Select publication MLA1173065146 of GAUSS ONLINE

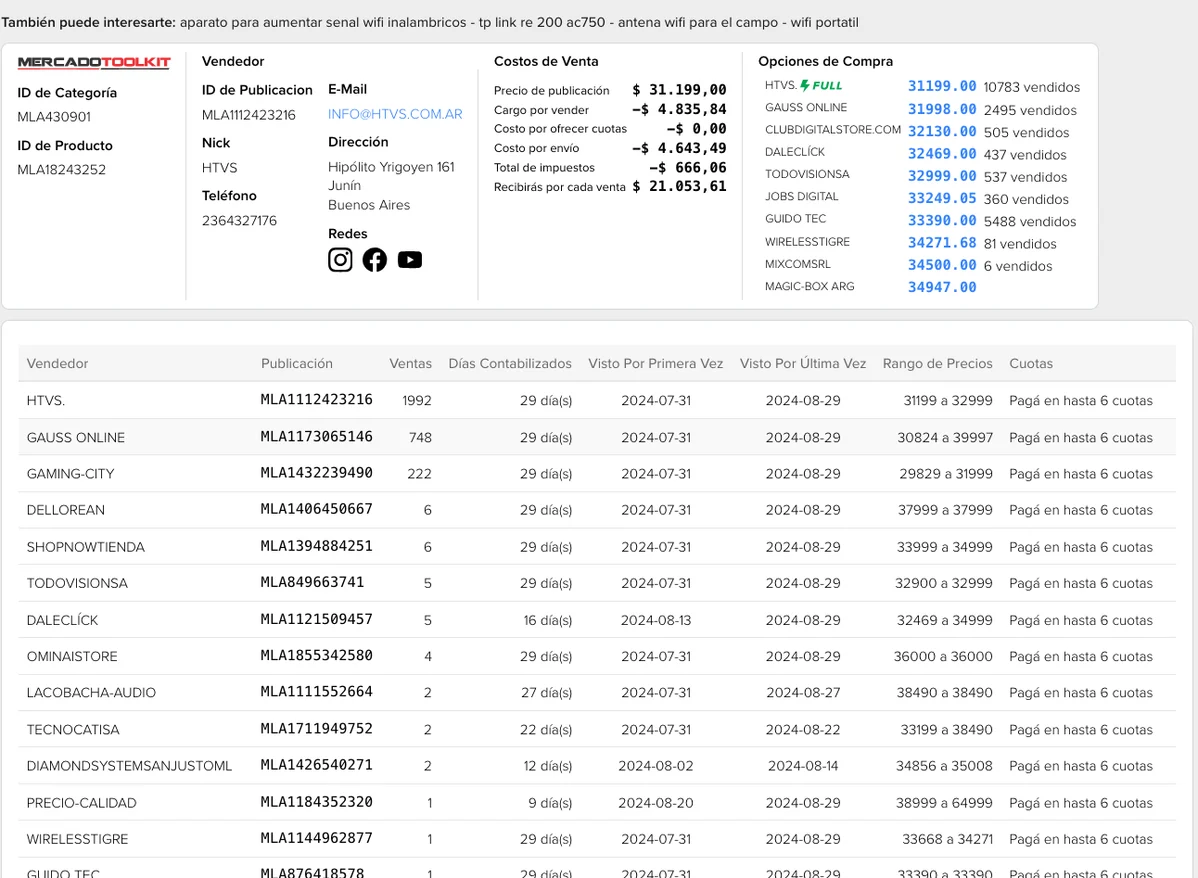[x=316, y=436]
